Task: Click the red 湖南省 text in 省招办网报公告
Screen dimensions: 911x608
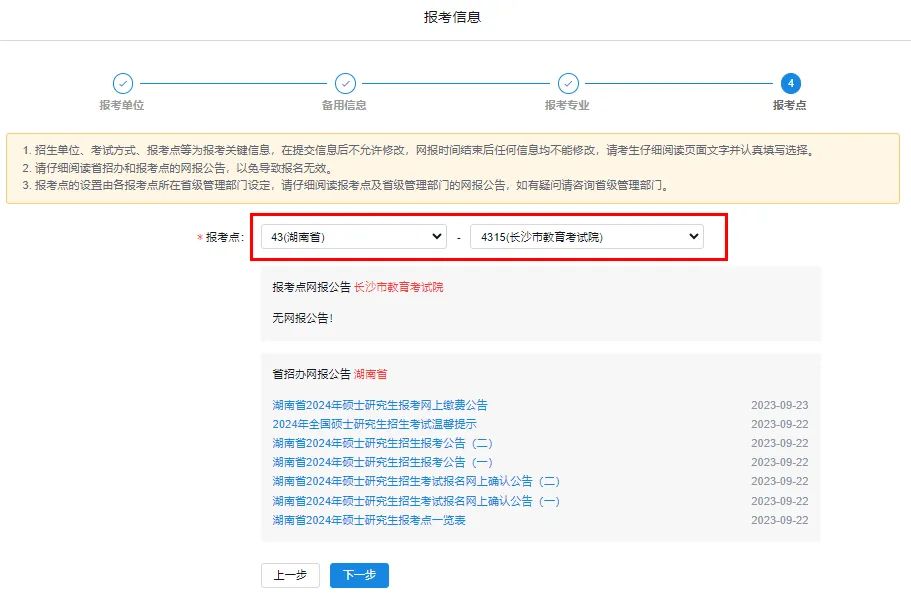Action: coord(370,374)
